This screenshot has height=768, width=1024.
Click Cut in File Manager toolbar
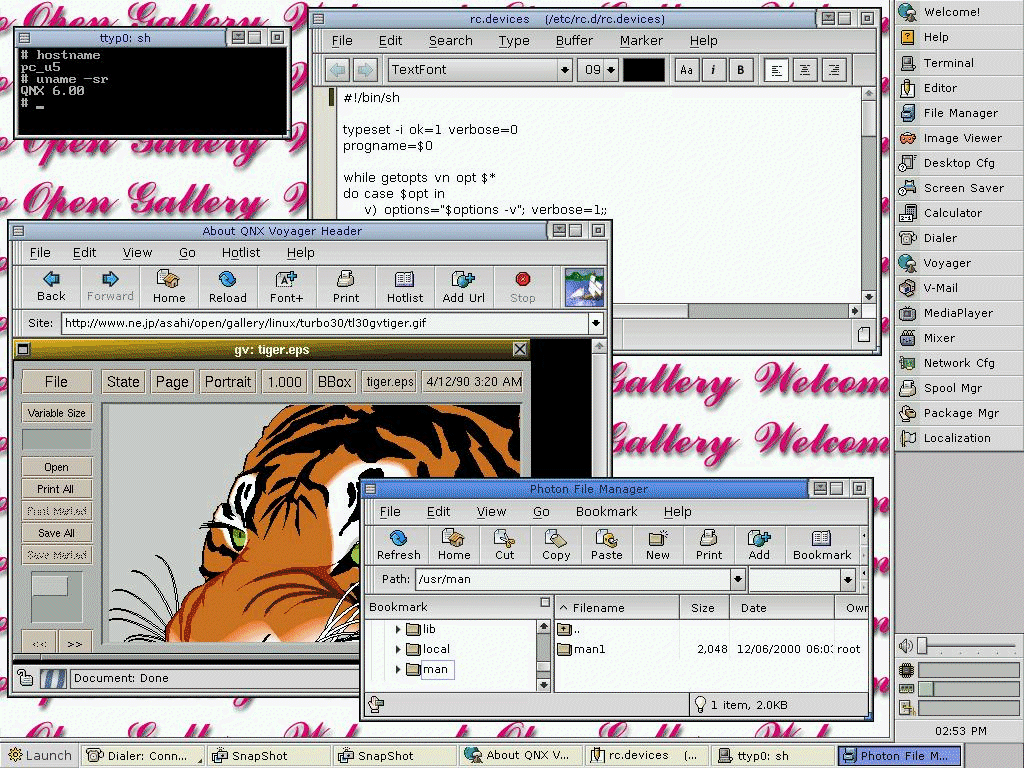pyautogui.click(x=505, y=545)
